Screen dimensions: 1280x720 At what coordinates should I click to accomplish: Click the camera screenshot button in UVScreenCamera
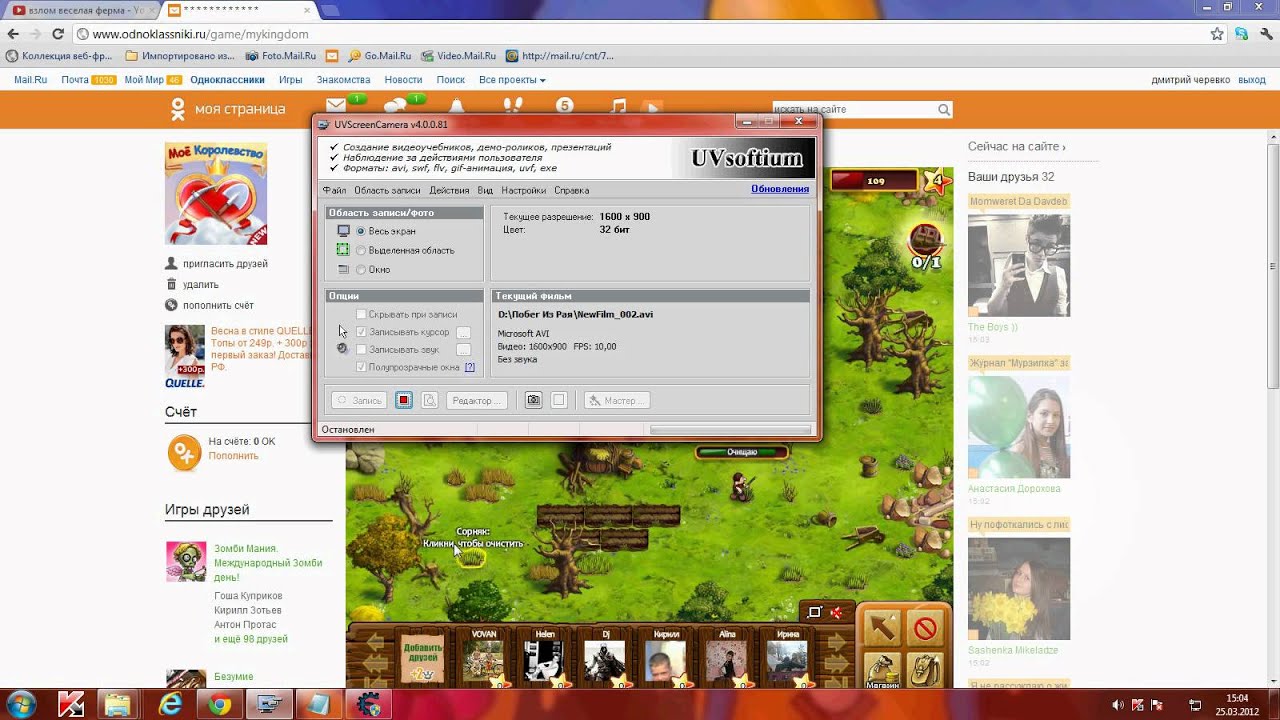[x=534, y=400]
